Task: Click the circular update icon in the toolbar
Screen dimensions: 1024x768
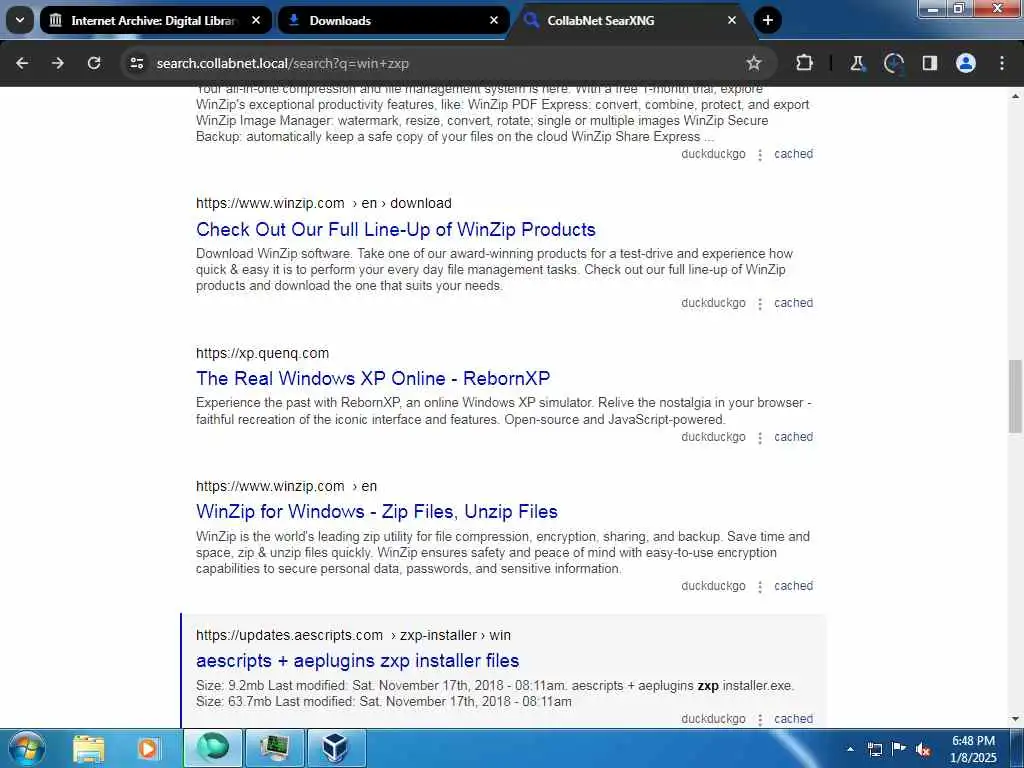Action: coord(893,63)
